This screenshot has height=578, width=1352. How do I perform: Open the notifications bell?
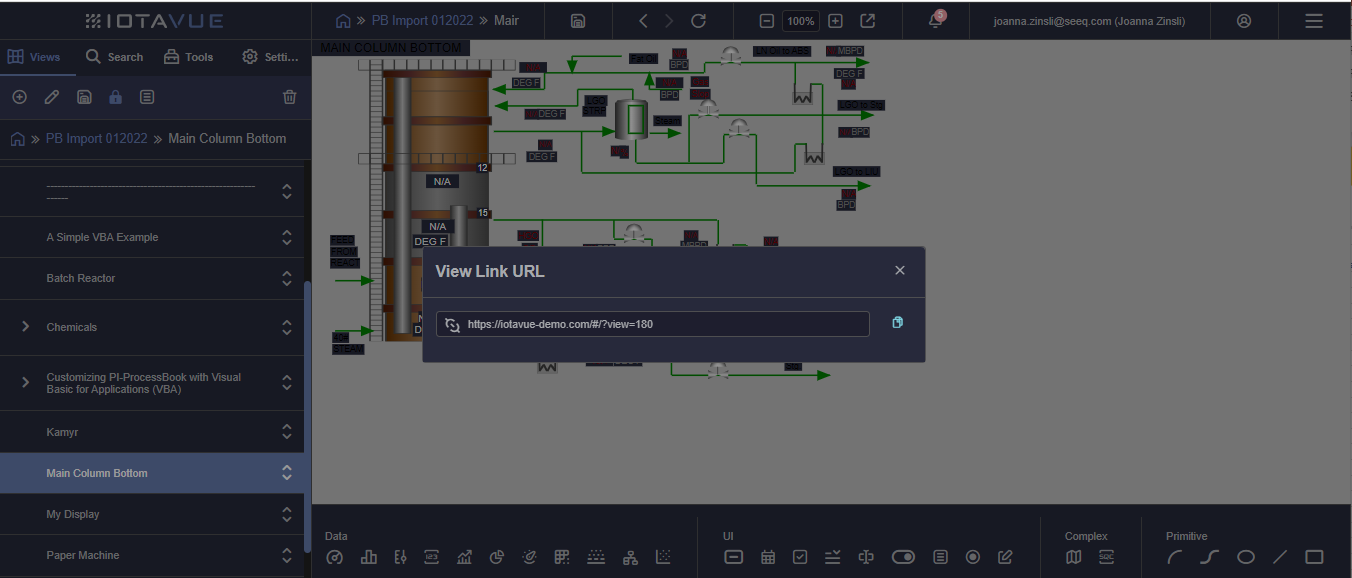pyautogui.click(x=936, y=21)
